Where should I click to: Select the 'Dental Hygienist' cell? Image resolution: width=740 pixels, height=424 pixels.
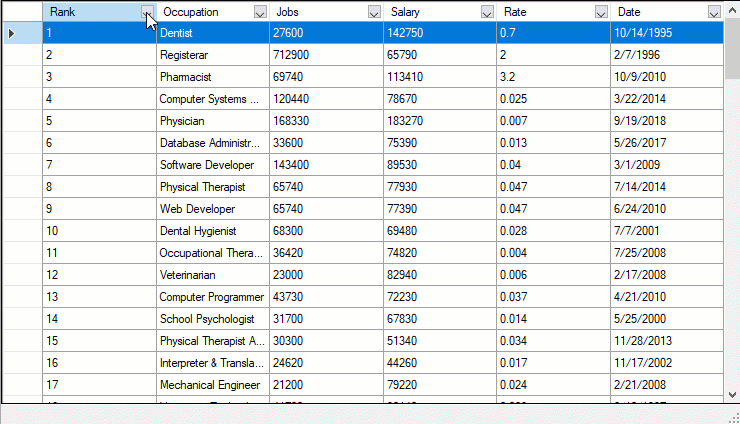pos(213,231)
